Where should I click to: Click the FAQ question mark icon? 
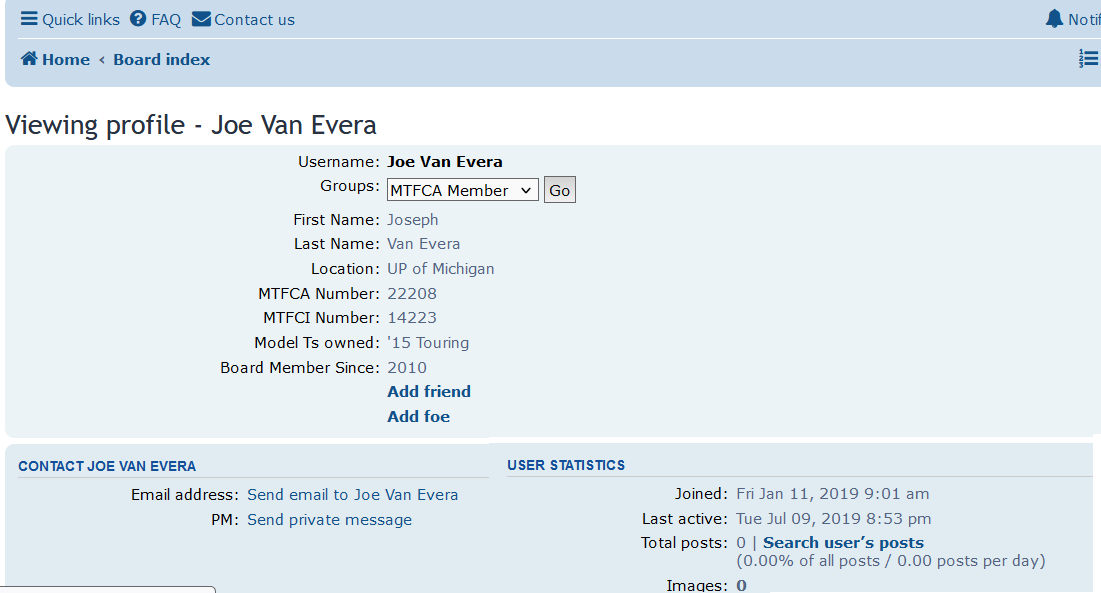138,19
